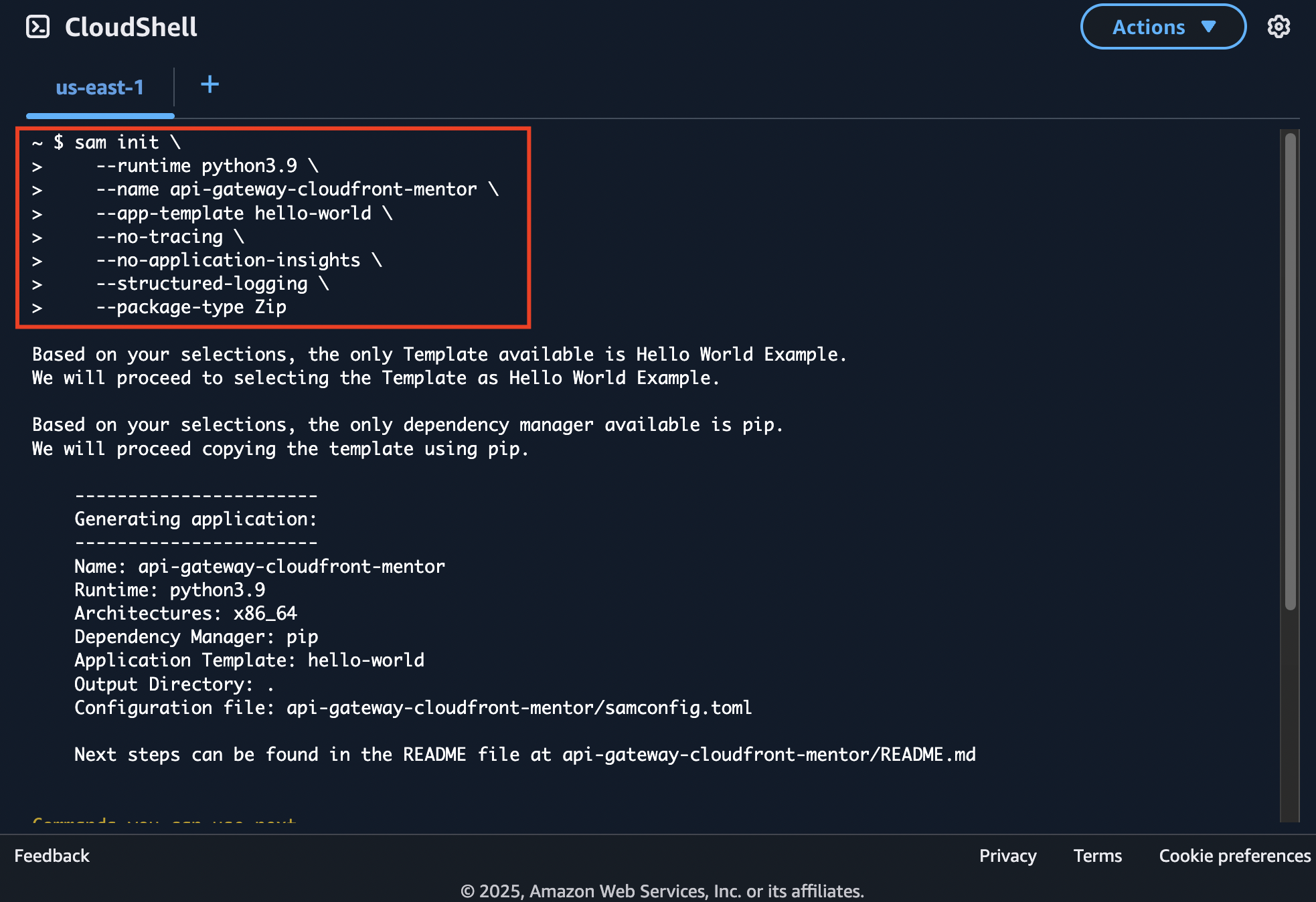Open the settings gear icon
The image size is (1316, 902).
(1279, 27)
